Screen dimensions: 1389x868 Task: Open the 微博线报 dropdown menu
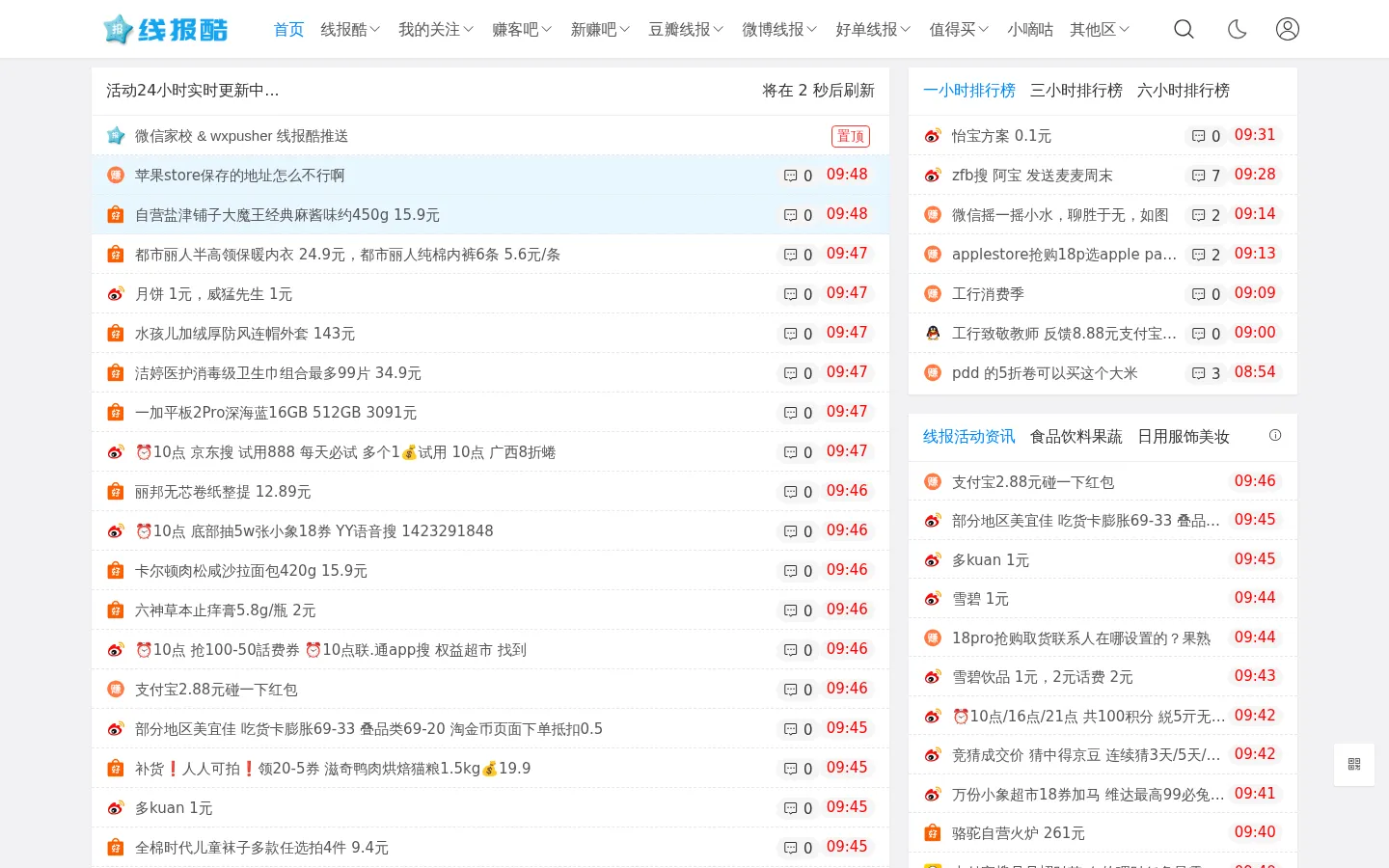coord(779,30)
